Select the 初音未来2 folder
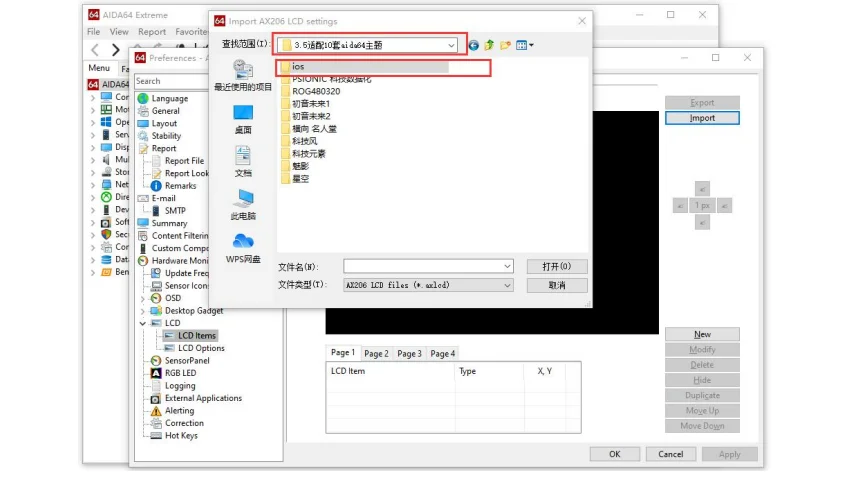The image size is (859, 495). point(305,116)
